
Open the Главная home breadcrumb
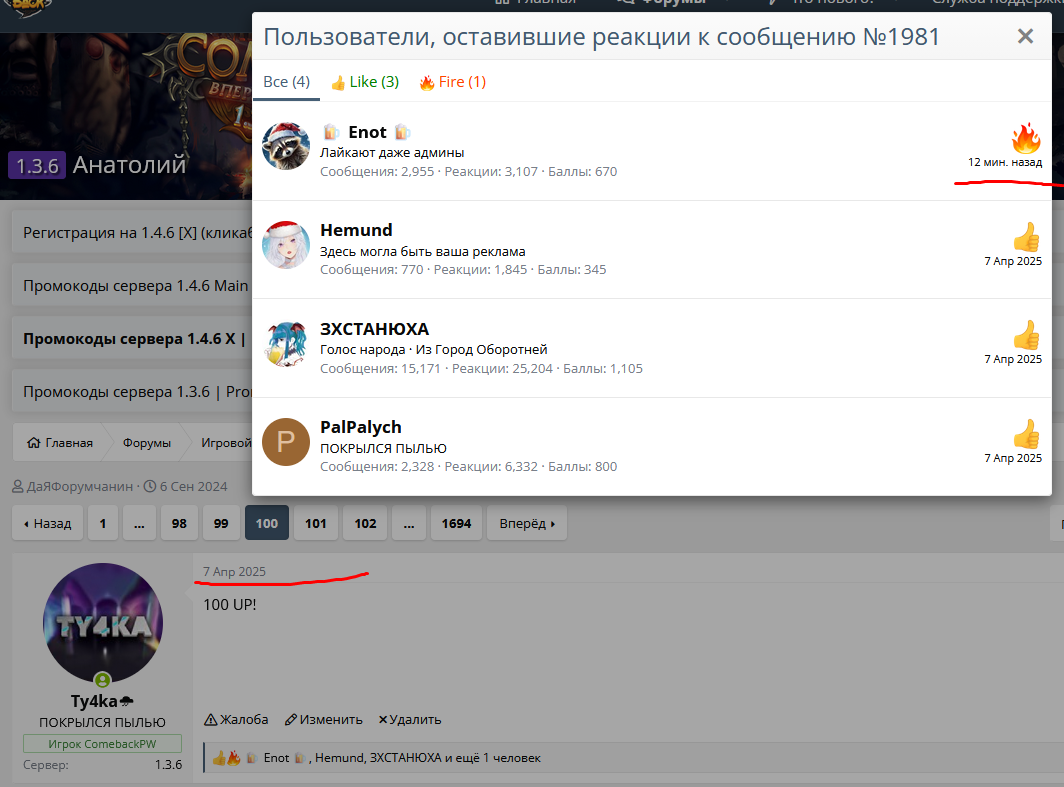[60, 442]
